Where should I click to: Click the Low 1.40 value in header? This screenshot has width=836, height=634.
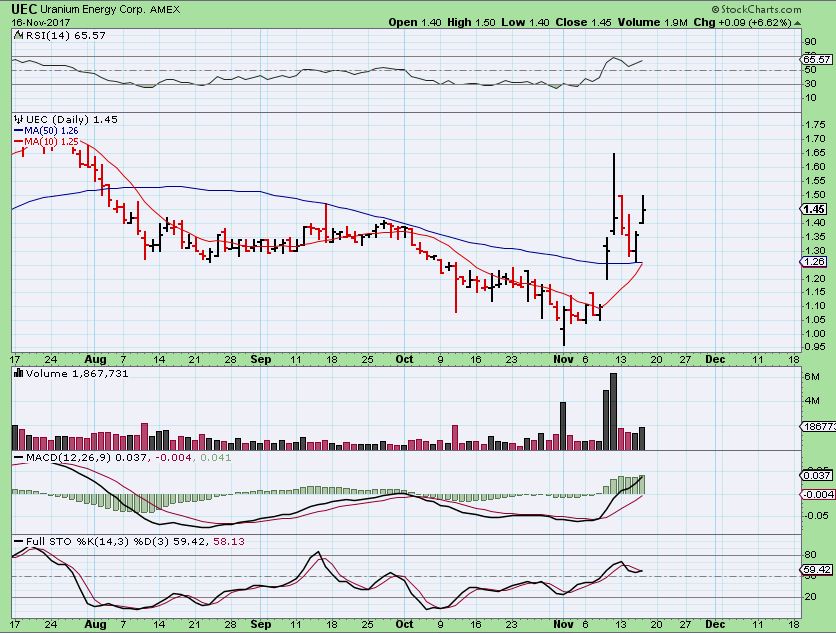pos(525,22)
